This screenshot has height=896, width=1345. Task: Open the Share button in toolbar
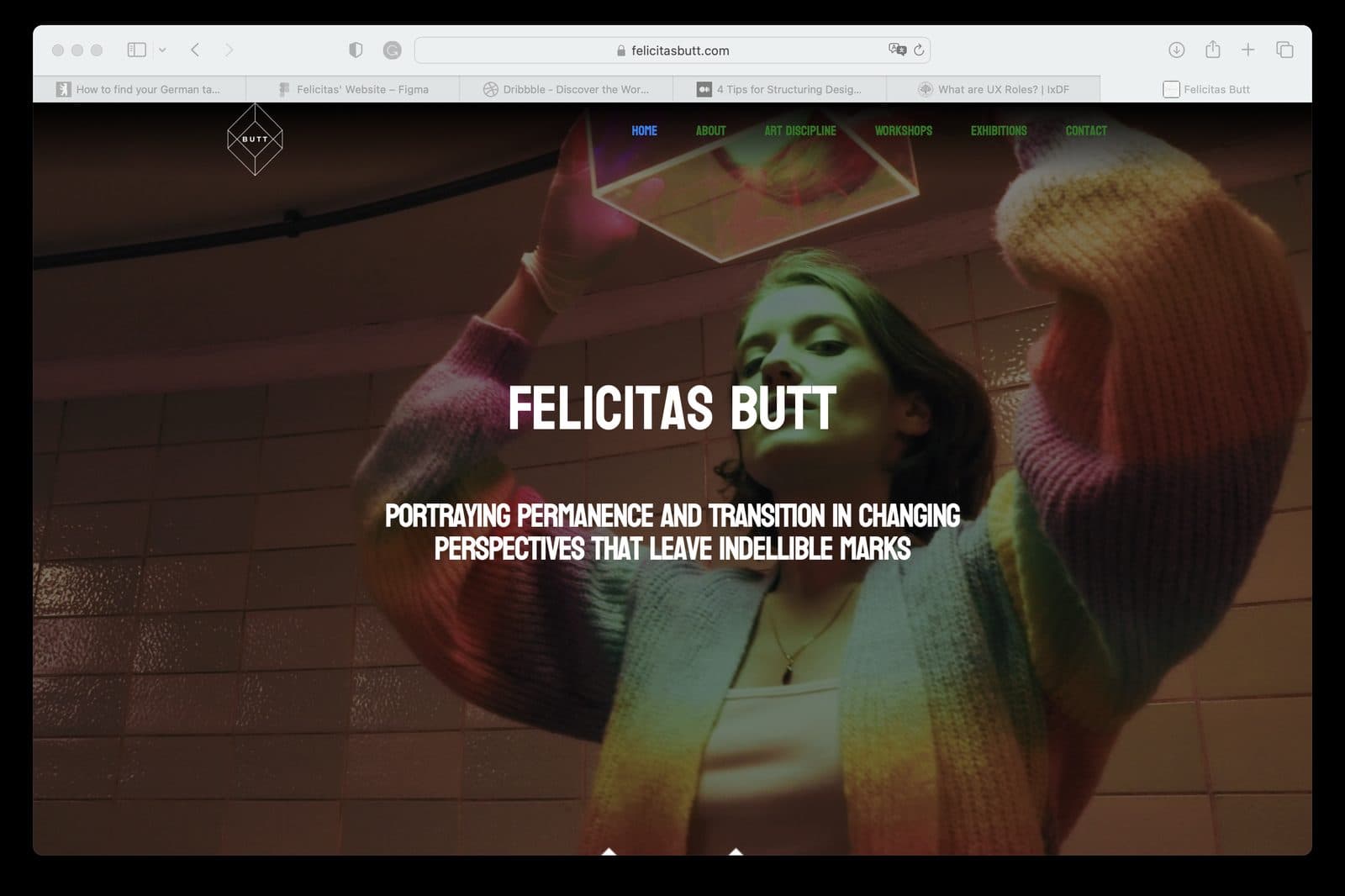pyautogui.click(x=1212, y=50)
